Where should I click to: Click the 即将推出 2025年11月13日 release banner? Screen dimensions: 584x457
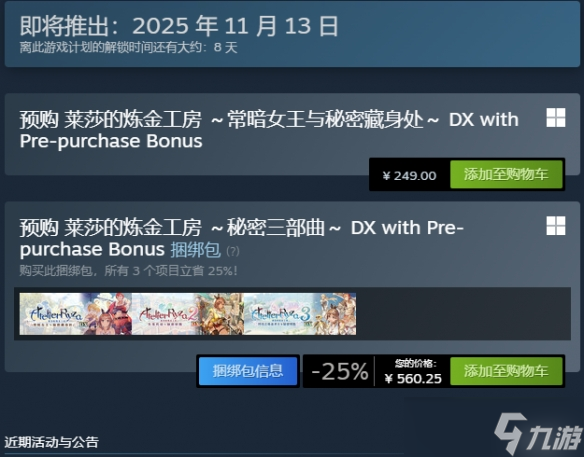292,34
